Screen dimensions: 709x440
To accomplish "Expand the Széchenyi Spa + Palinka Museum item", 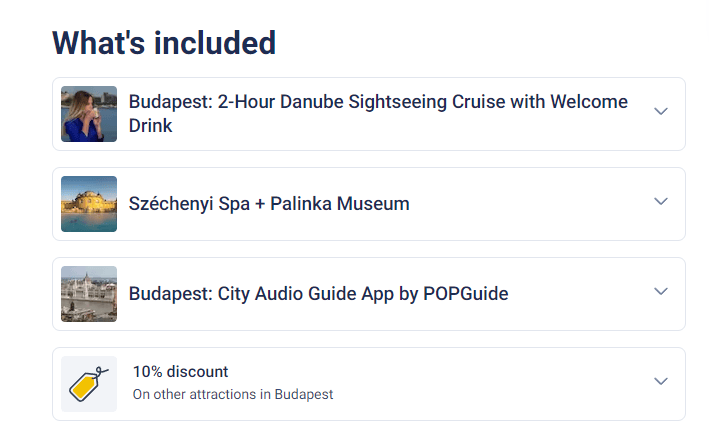I will point(661,201).
